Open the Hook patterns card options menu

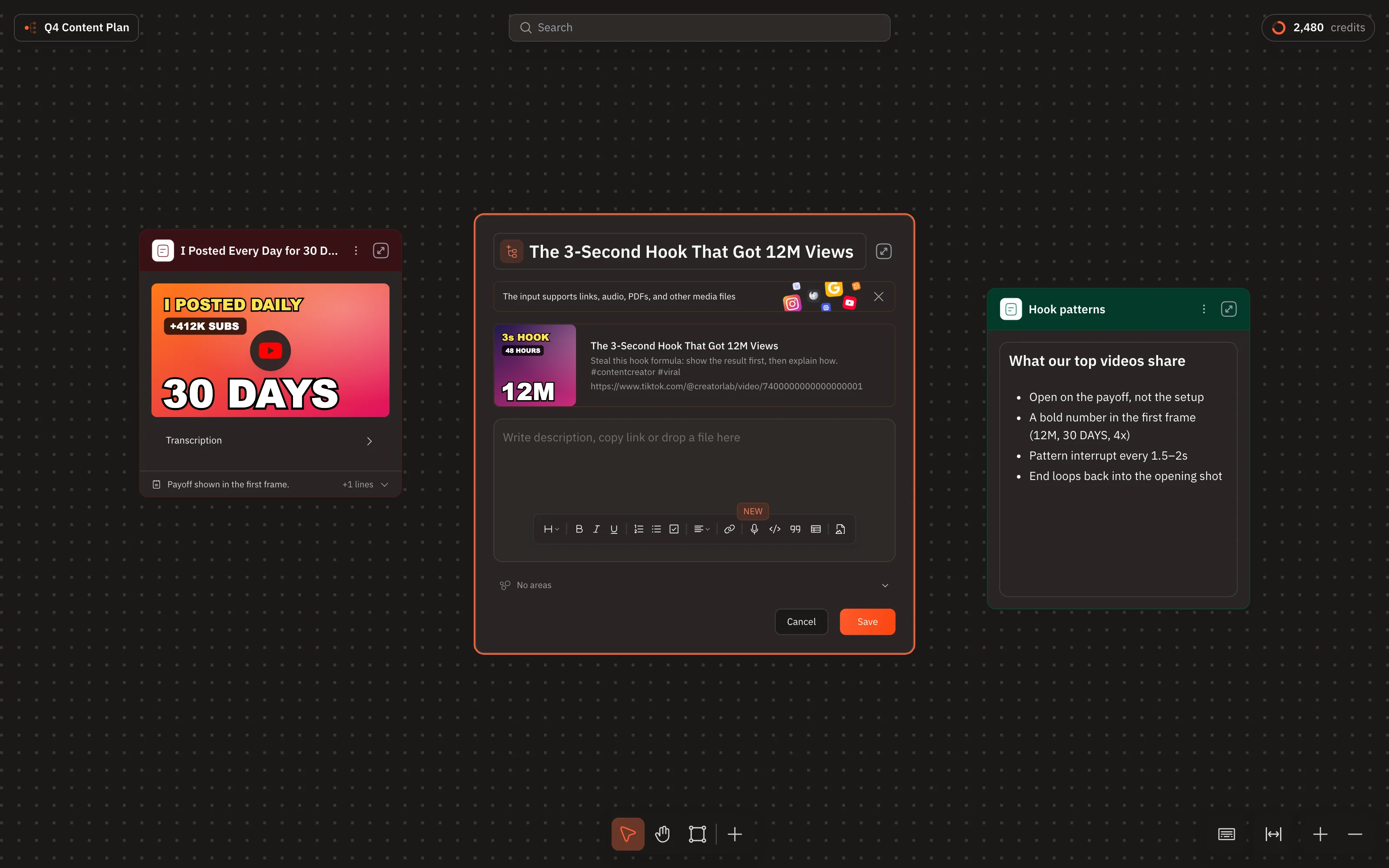click(1204, 309)
